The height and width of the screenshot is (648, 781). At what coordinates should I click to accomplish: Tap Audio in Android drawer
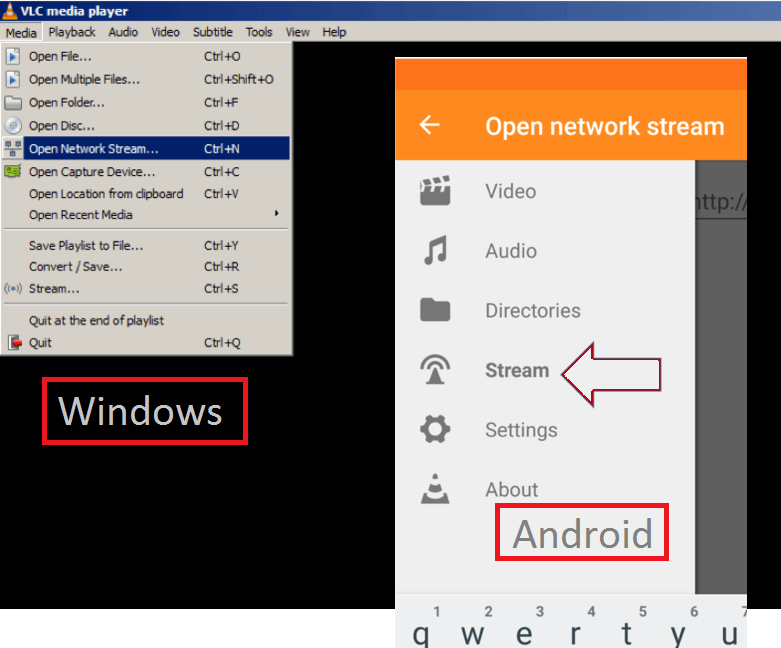[x=511, y=251]
